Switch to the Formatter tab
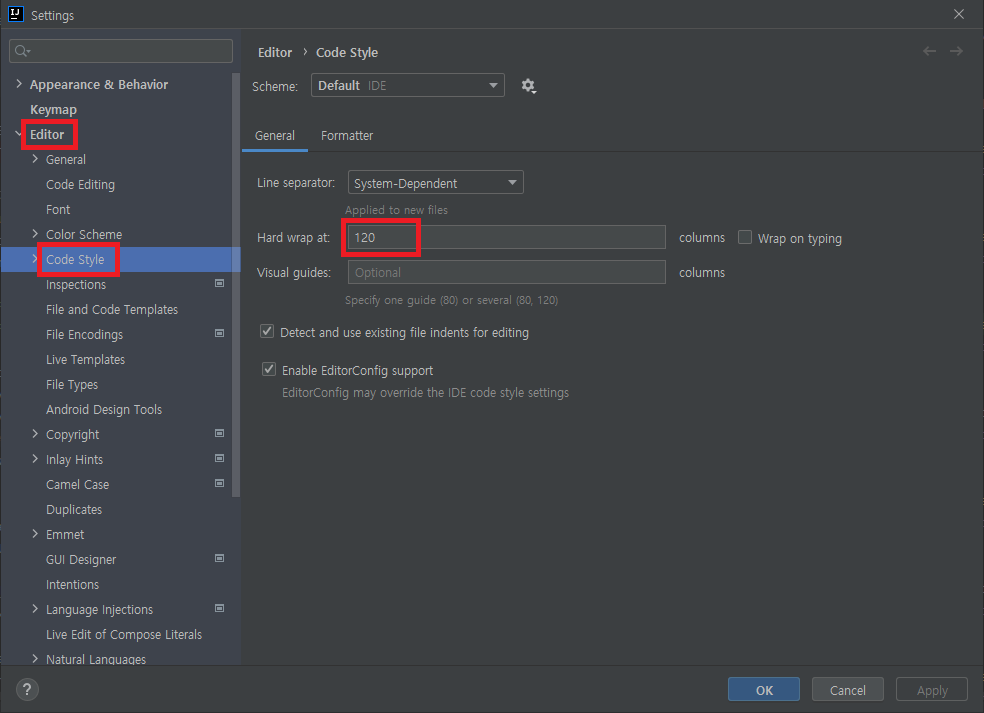 coord(346,135)
